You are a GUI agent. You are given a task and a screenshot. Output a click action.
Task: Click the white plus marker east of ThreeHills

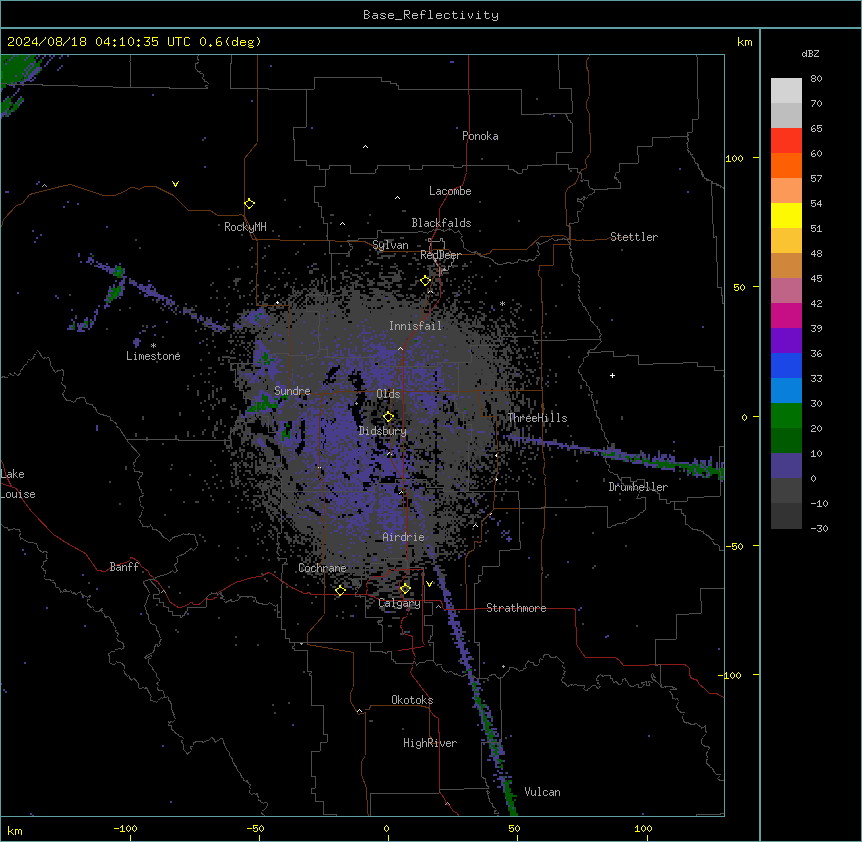612,375
